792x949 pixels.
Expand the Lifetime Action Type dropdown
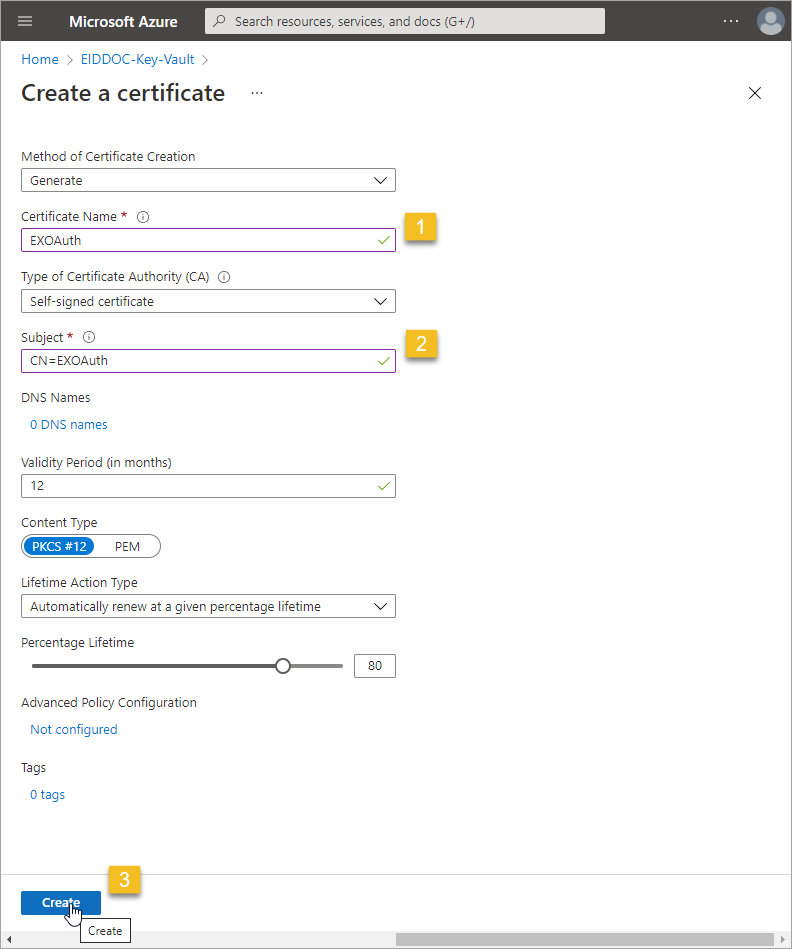(208, 606)
